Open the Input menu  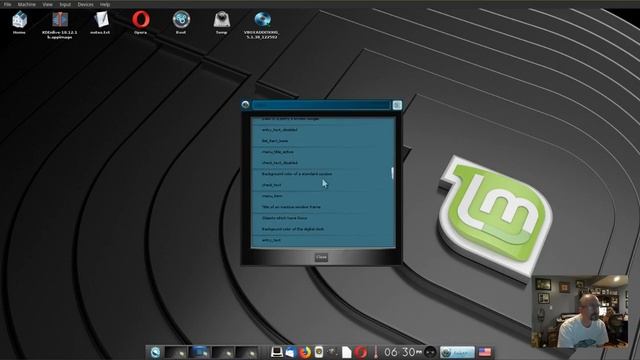[65, 4]
